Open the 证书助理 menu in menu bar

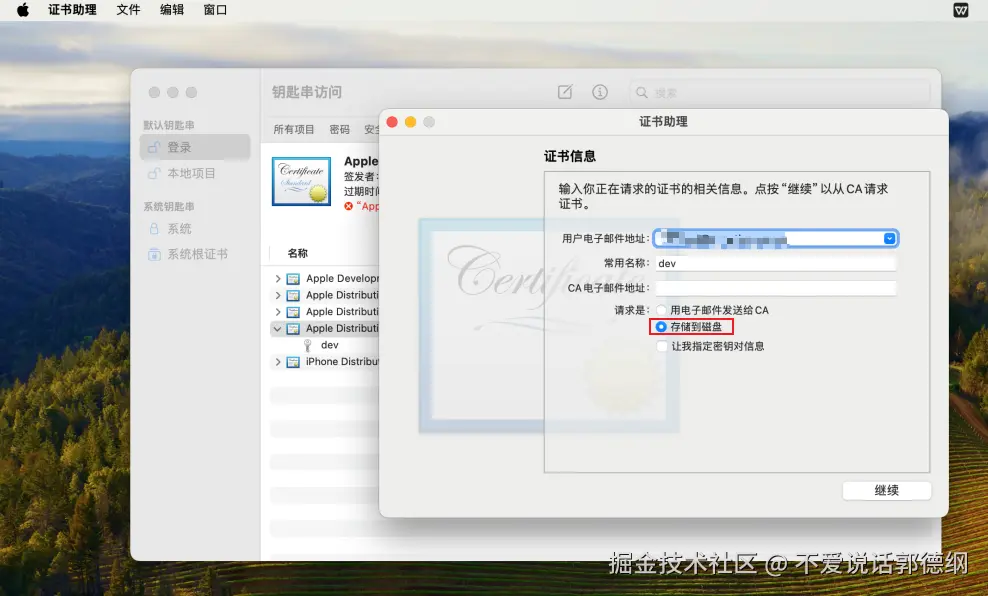72,10
